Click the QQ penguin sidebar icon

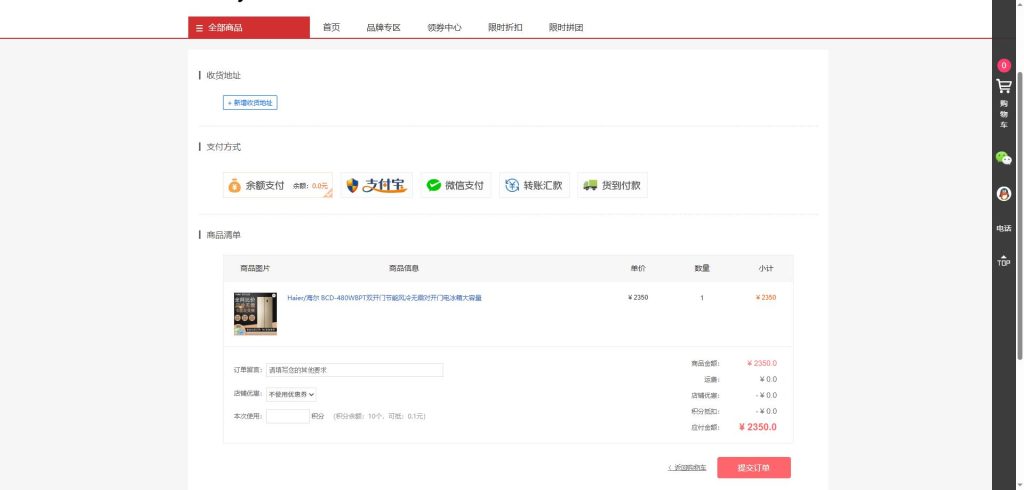[1004, 194]
